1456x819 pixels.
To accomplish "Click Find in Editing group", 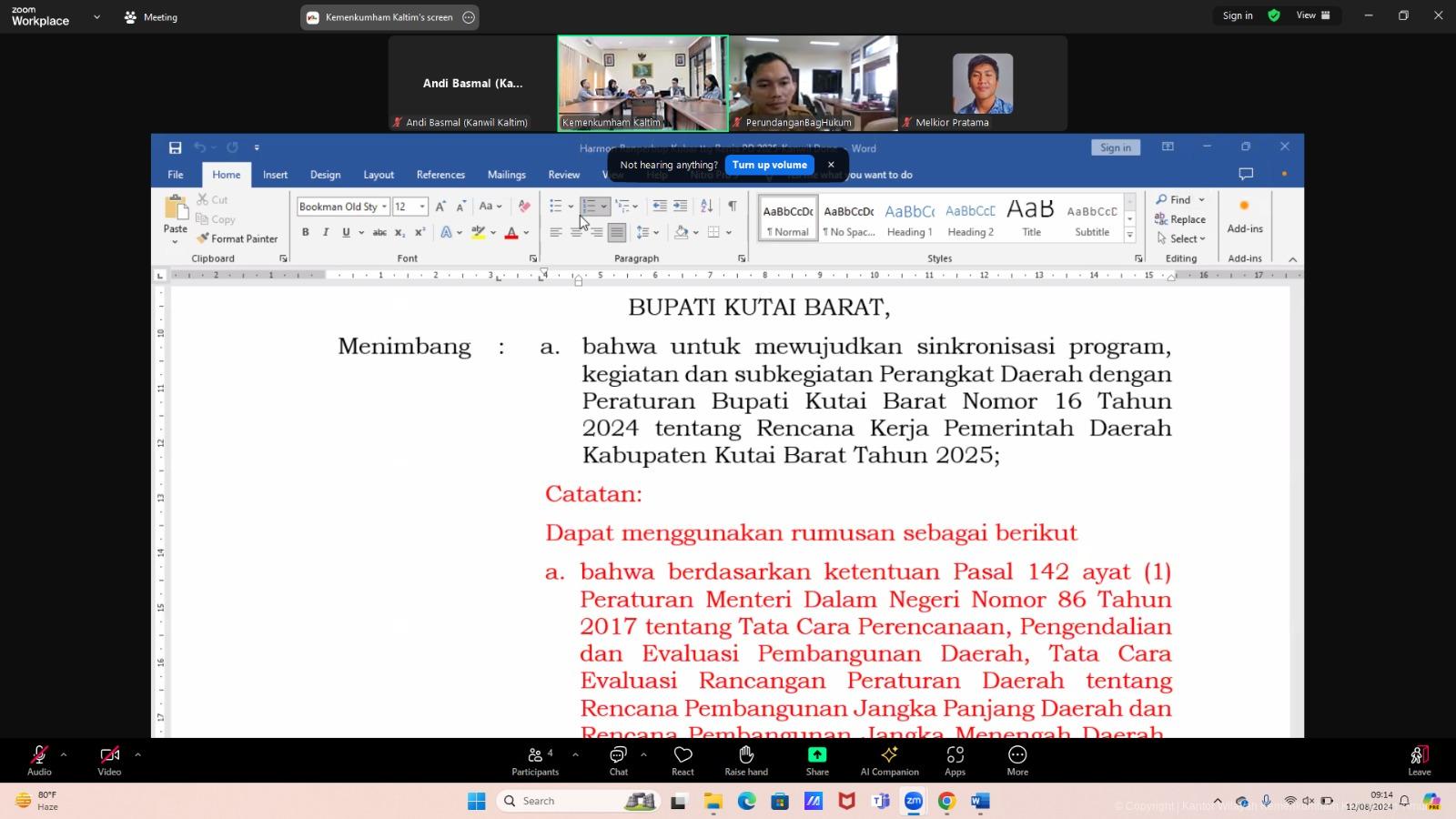I will pyautogui.click(x=1174, y=199).
